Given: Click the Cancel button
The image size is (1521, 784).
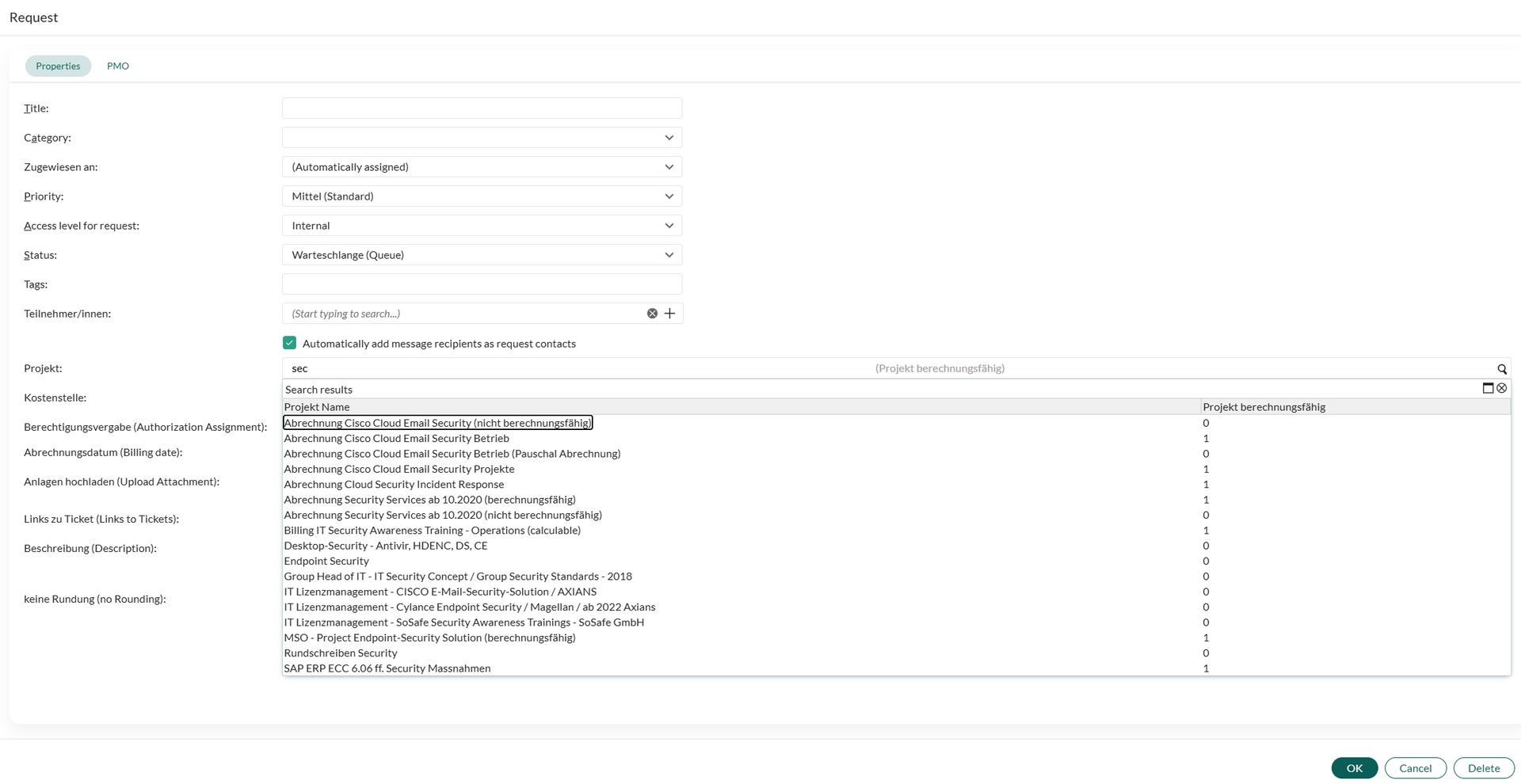Looking at the screenshot, I should (1415, 768).
